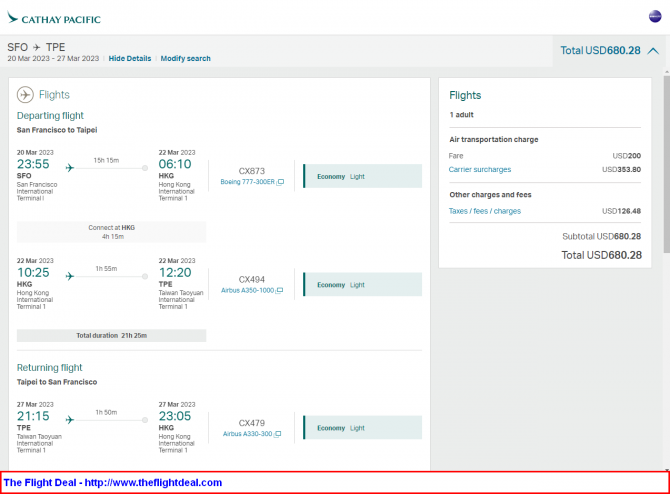
Task: Open Airbus A330-300 aircraft details link
Action: click(247, 434)
